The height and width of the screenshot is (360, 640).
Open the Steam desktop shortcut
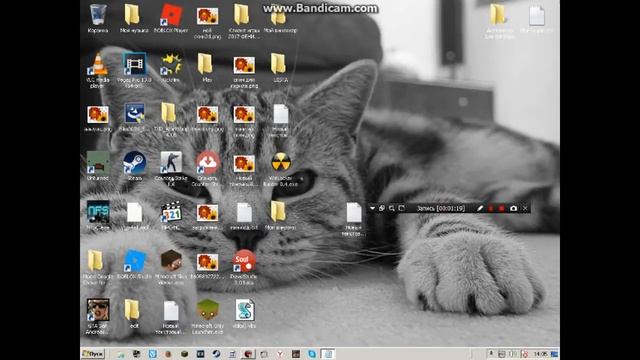(x=134, y=163)
